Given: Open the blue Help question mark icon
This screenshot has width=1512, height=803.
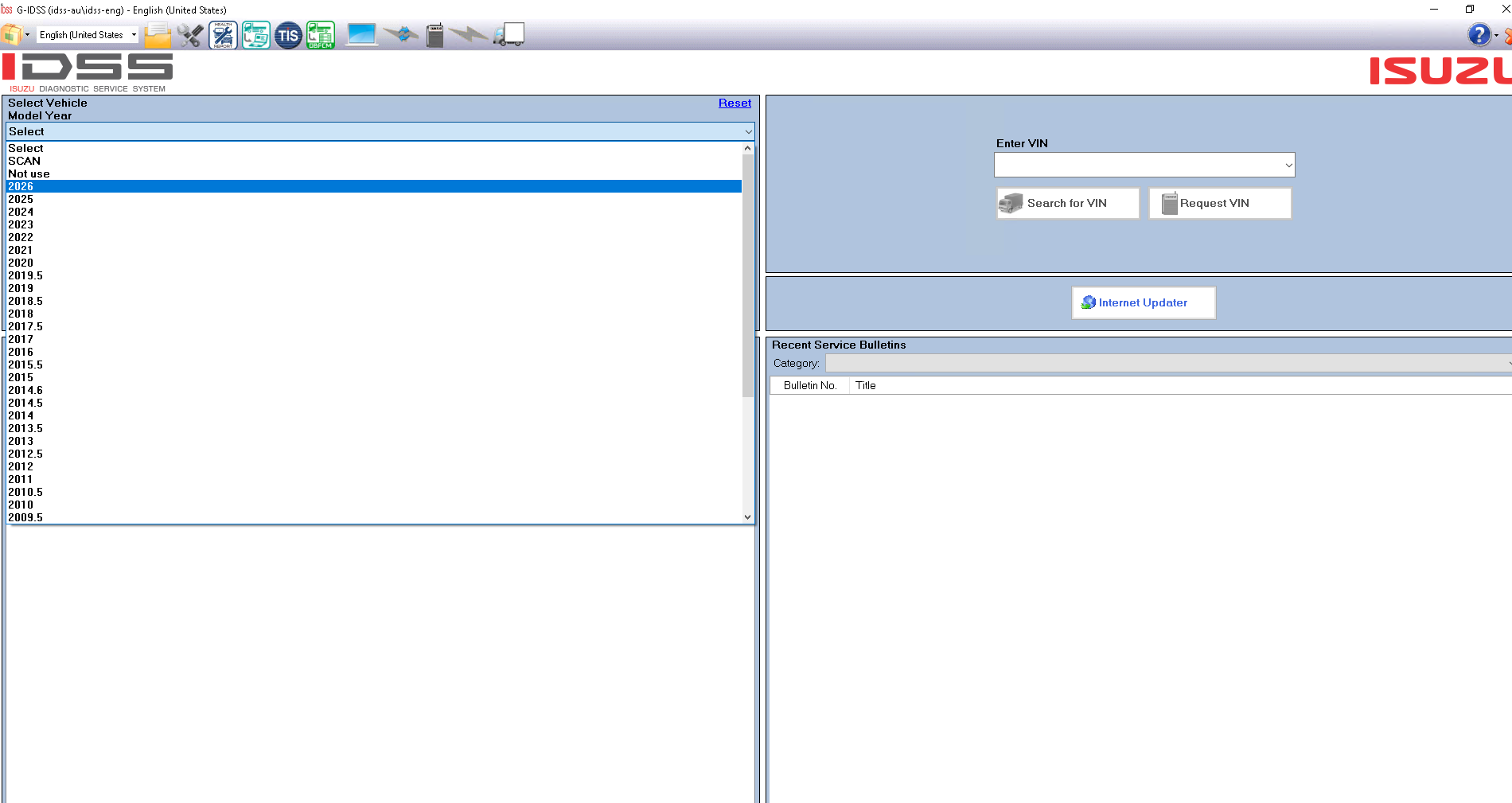Looking at the screenshot, I should pos(1479,35).
